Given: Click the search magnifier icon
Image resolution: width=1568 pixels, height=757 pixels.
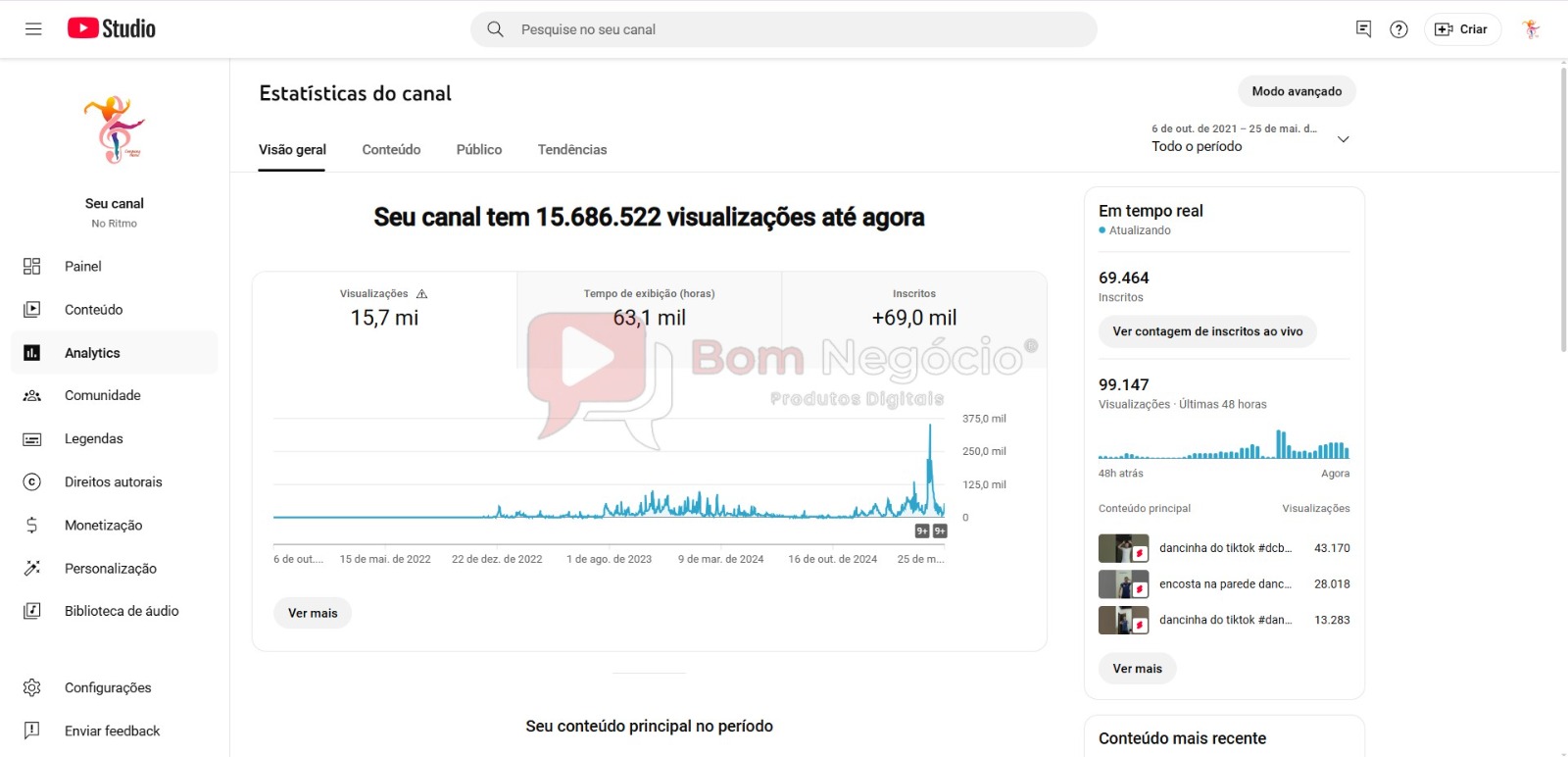Looking at the screenshot, I should [496, 29].
